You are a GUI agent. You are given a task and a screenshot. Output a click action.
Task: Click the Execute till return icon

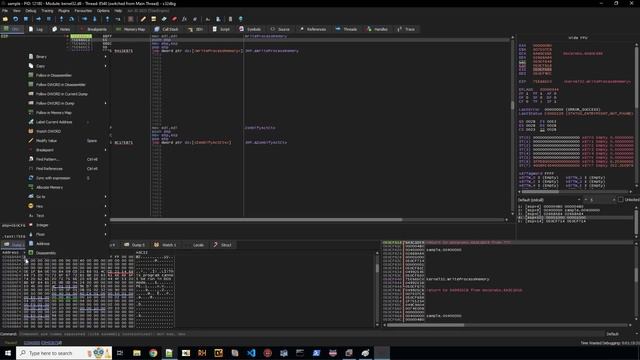click(107, 19)
